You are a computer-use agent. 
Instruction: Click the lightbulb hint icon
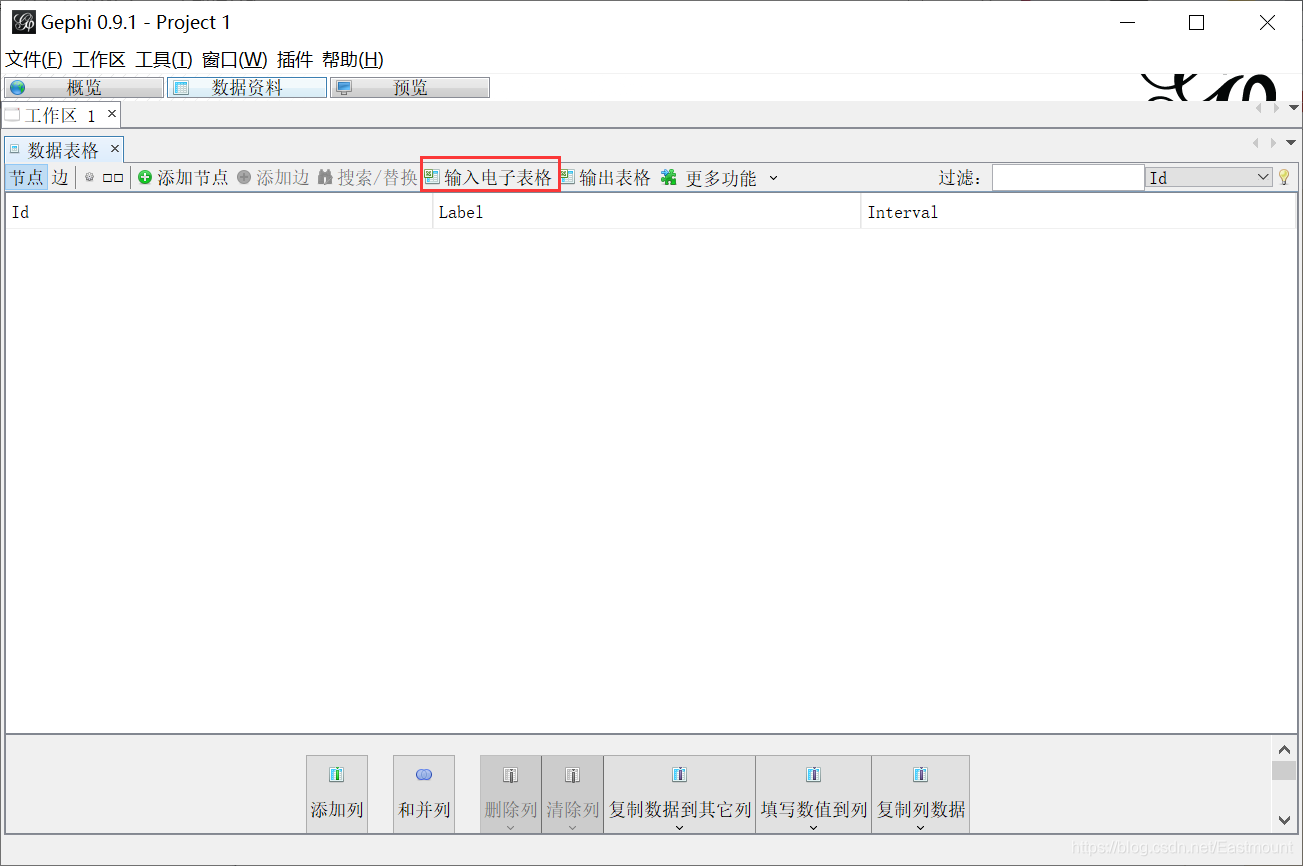(1284, 178)
